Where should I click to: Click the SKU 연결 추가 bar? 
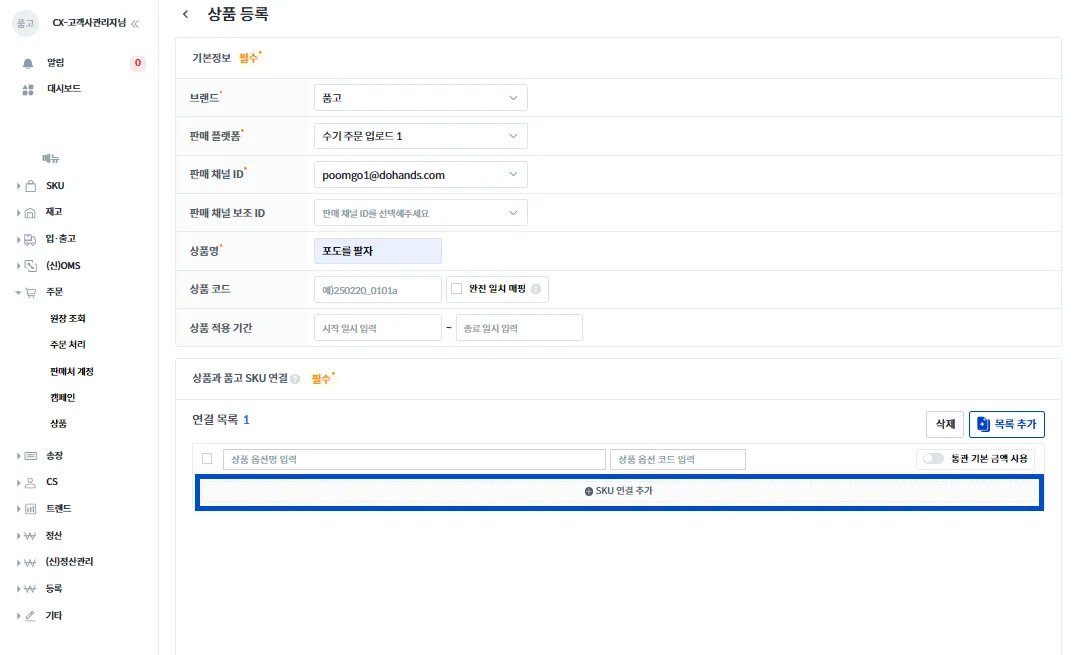click(x=619, y=491)
